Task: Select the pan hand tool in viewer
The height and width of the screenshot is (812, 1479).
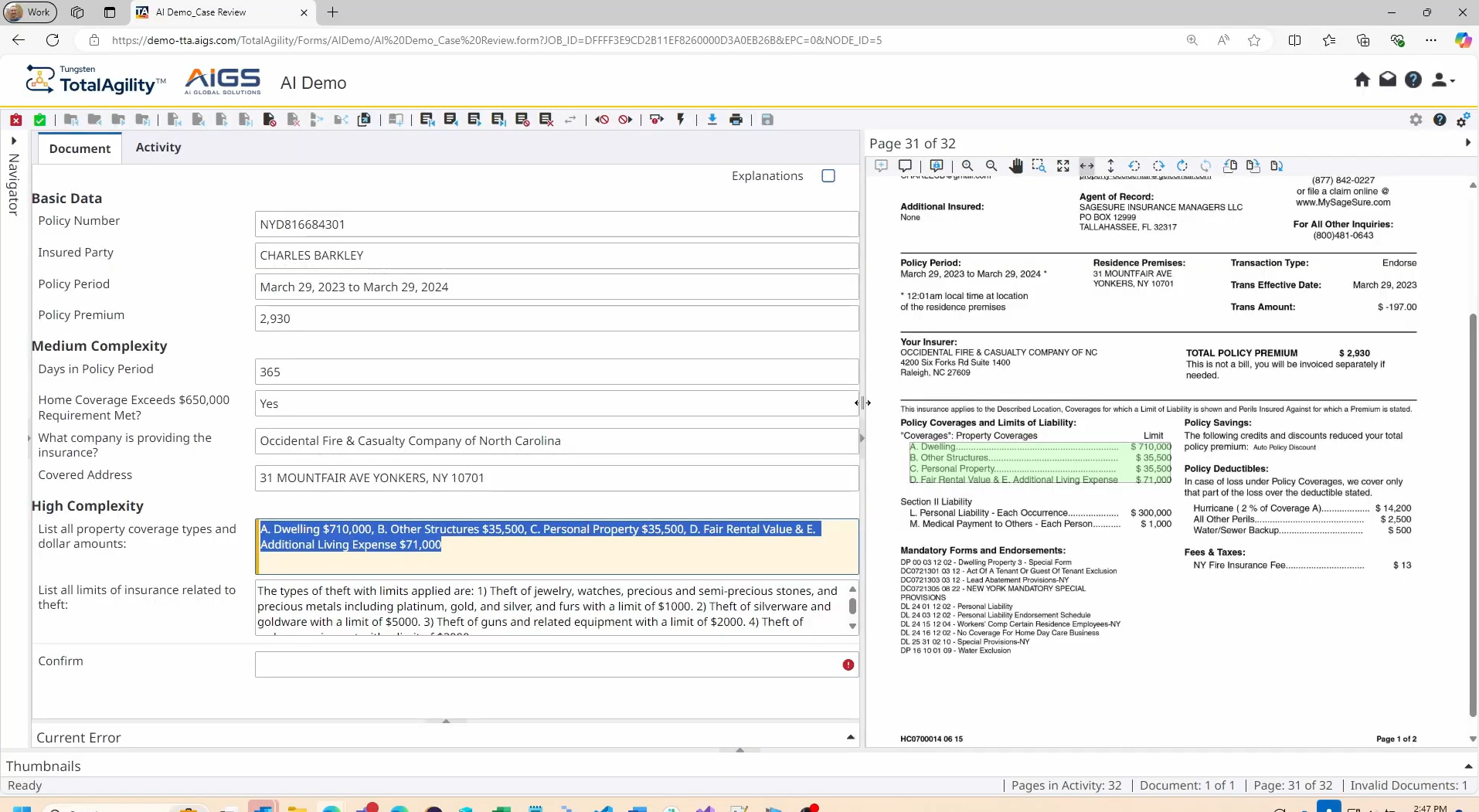Action: tap(1015, 166)
